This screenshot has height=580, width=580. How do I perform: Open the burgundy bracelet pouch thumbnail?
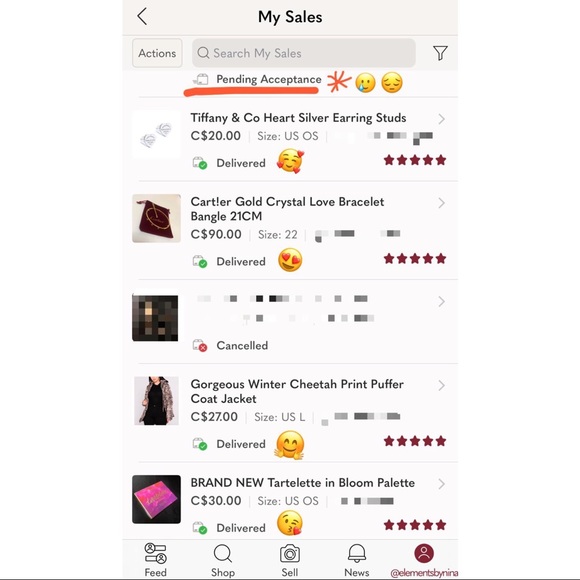156,218
